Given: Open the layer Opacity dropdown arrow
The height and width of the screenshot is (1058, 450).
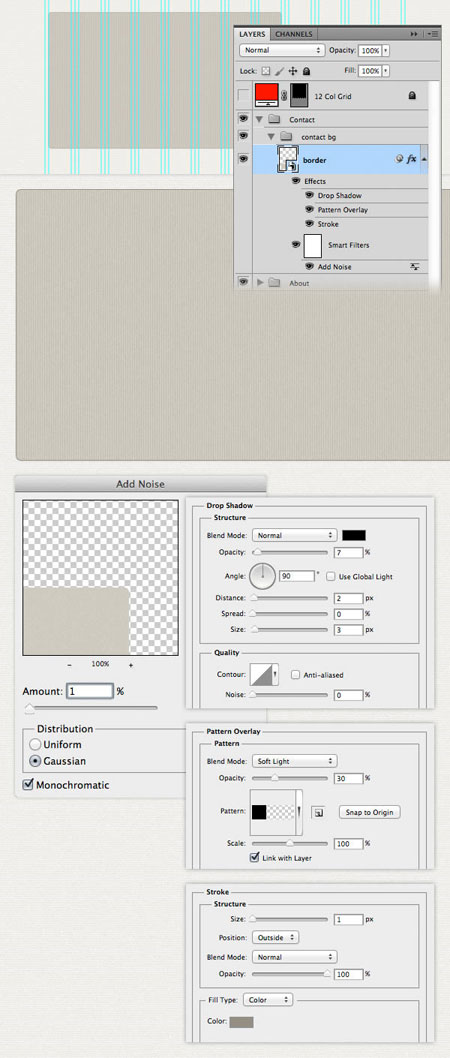Looking at the screenshot, I should (x=385, y=51).
